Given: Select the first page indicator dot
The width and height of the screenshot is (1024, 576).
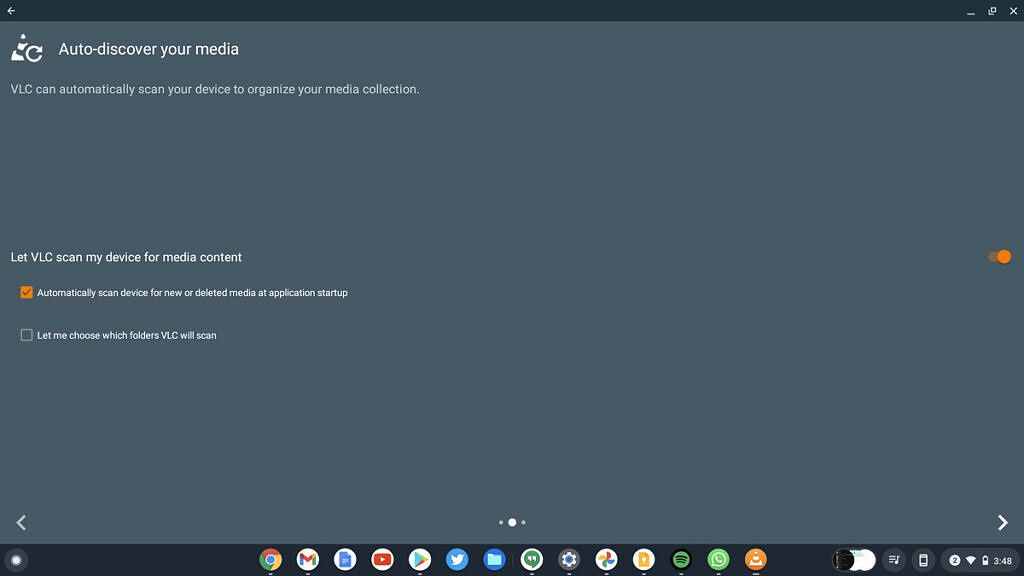Looking at the screenshot, I should (501, 522).
